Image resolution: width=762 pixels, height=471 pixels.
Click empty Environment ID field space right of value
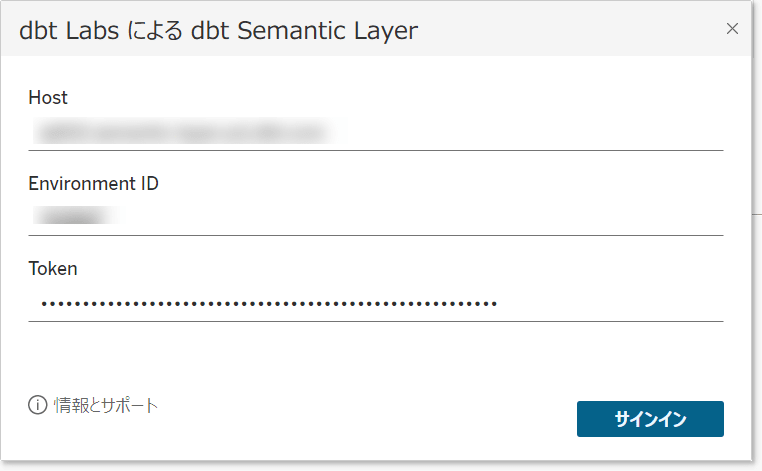click(x=420, y=216)
